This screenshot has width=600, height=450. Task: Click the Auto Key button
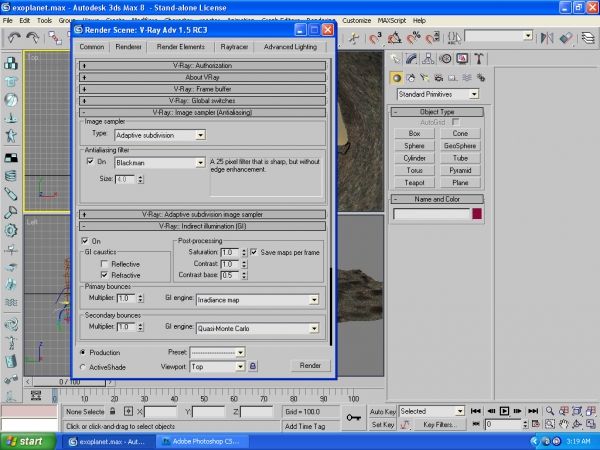pyautogui.click(x=382, y=411)
